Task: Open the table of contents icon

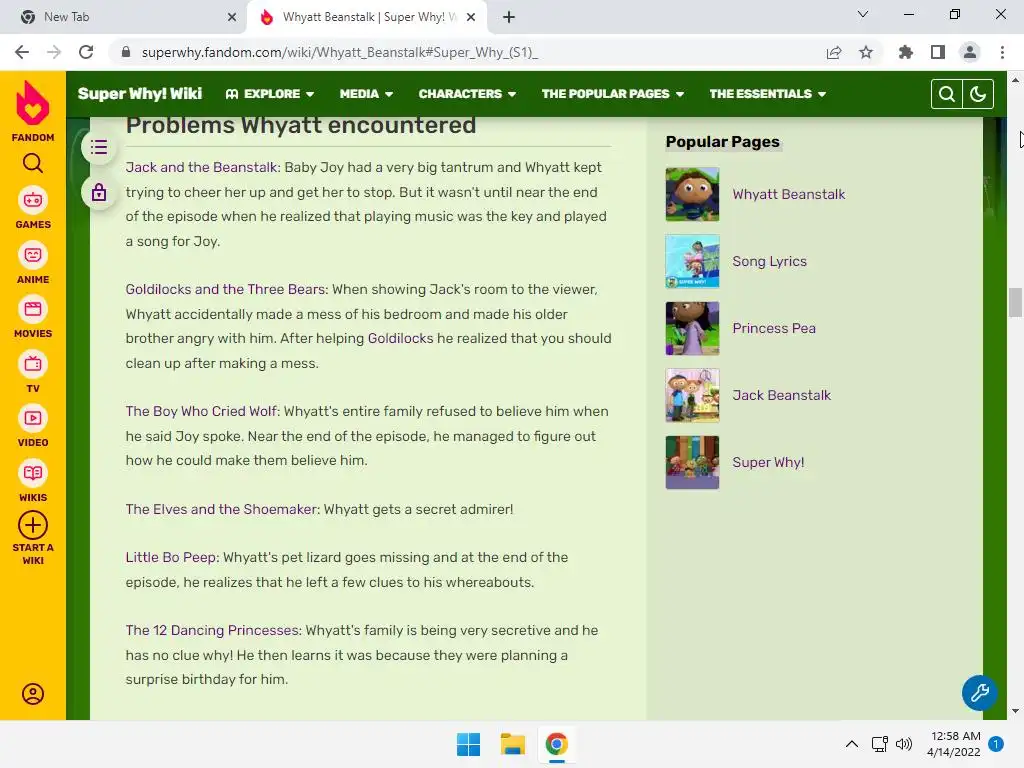Action: click(99, 147)
